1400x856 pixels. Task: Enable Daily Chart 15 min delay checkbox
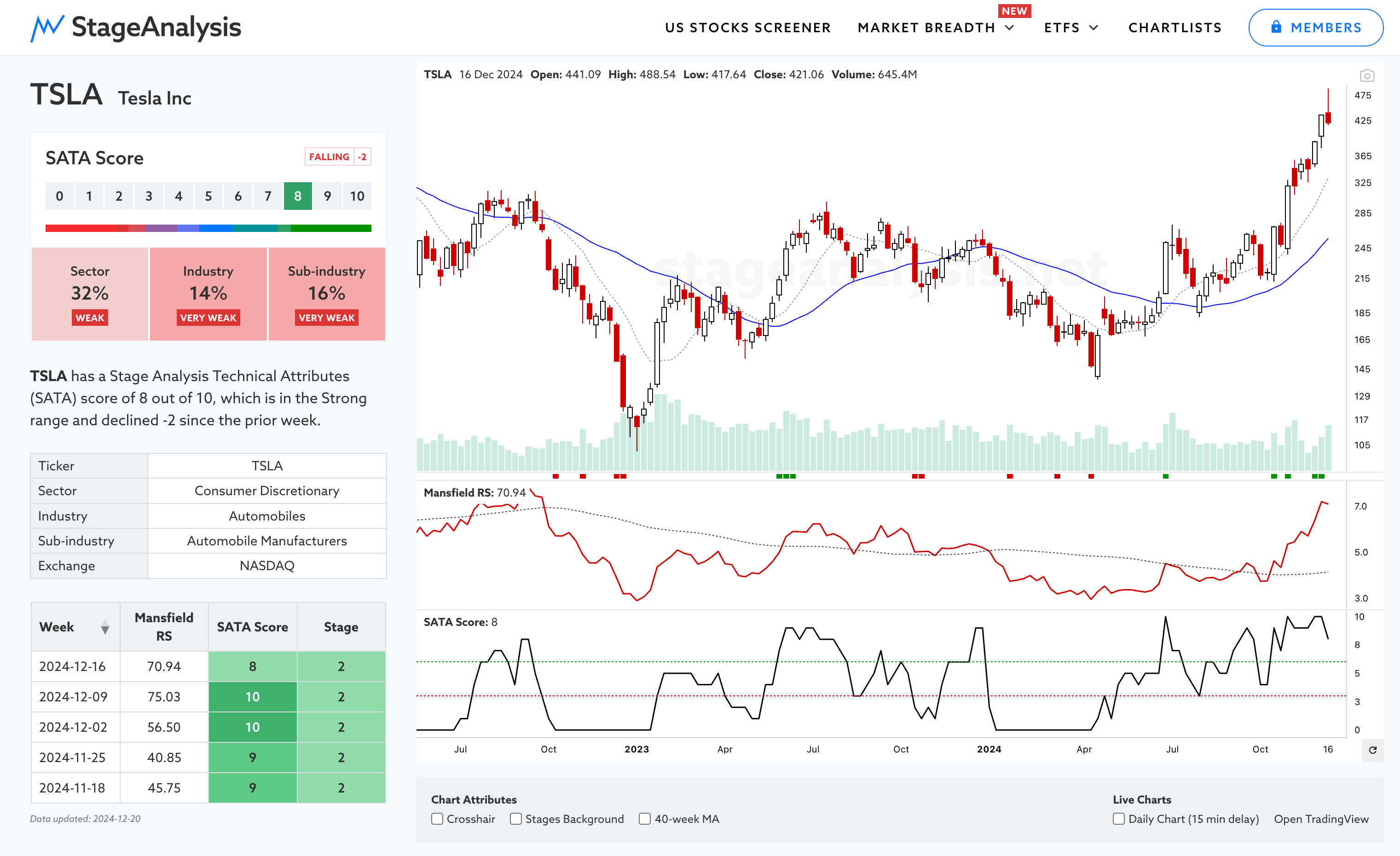click(1118, 819)
